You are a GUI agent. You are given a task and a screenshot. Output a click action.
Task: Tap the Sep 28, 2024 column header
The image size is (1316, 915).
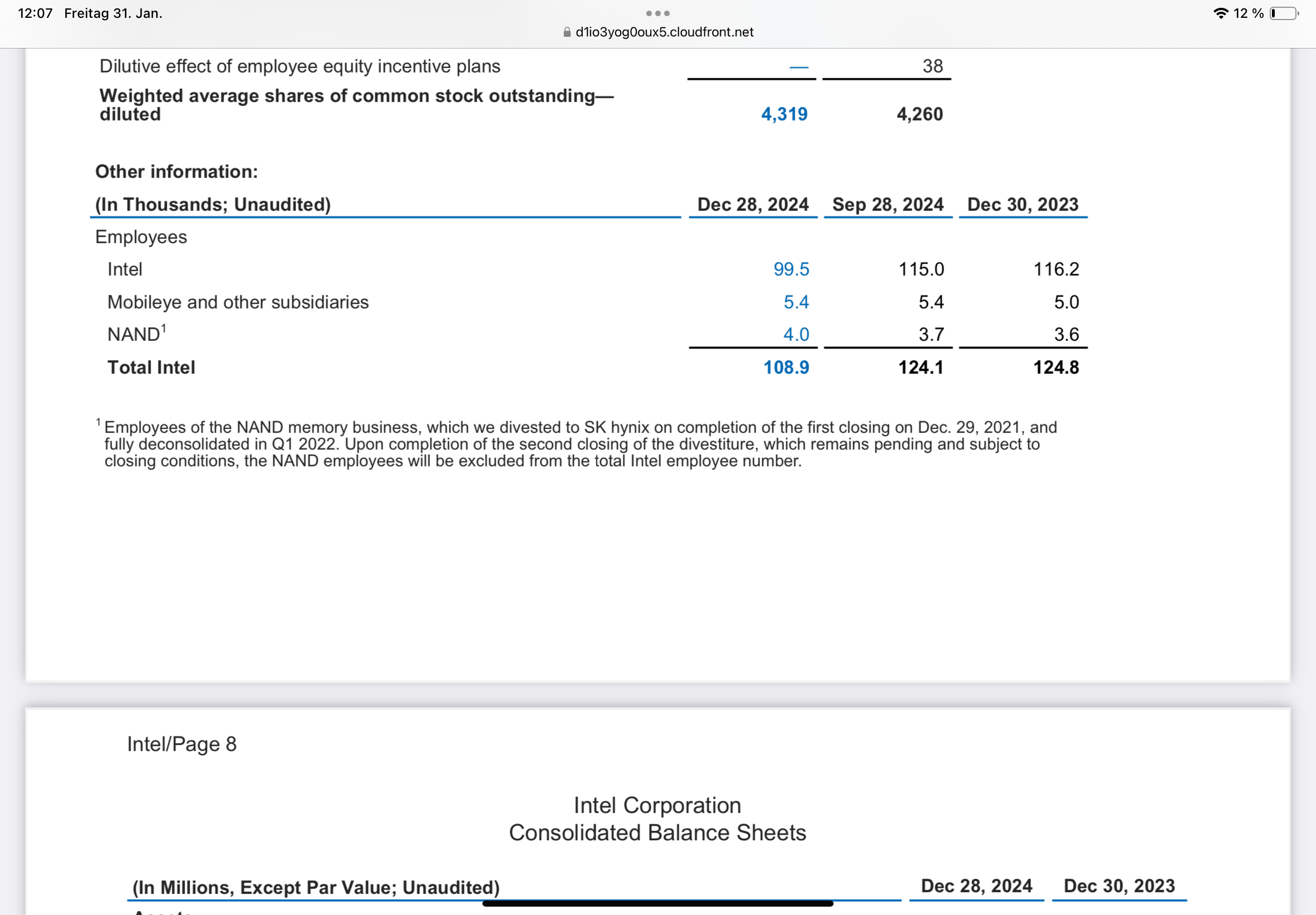click(887, 205)
